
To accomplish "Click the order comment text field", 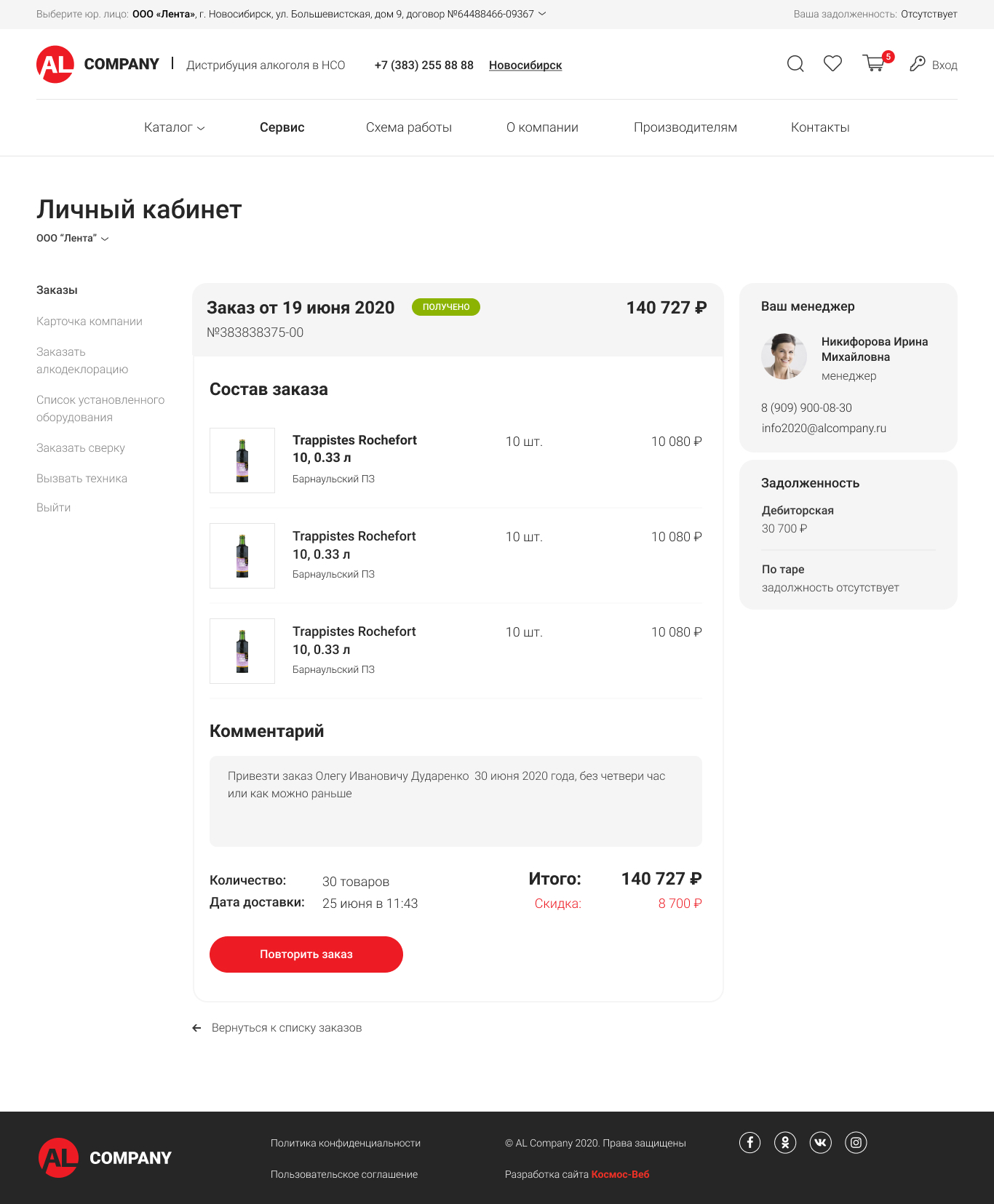I will tap(456, 801).
